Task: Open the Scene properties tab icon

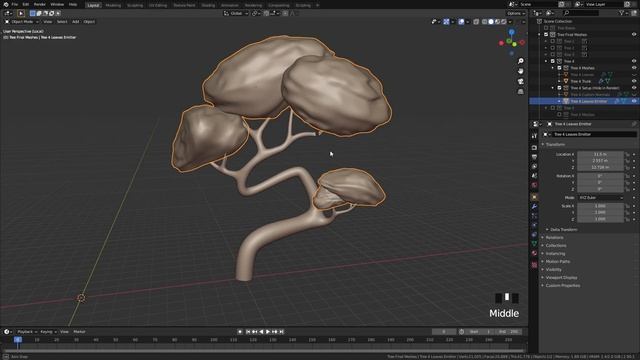Action: [534, 176]
